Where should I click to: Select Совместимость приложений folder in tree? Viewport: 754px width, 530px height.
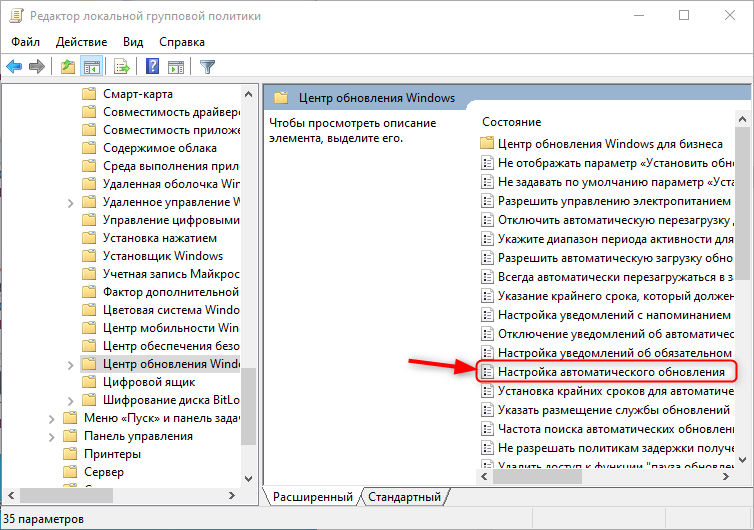pyautogui.click(x=161, y=130)
